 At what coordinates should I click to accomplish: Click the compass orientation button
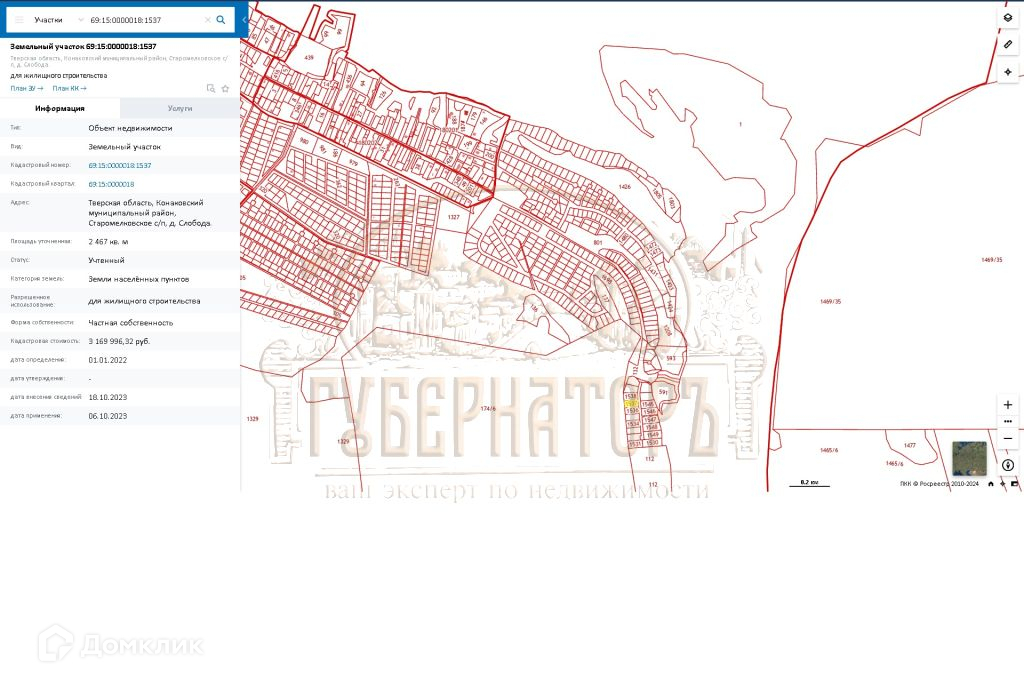click(x=1008, y=465)
